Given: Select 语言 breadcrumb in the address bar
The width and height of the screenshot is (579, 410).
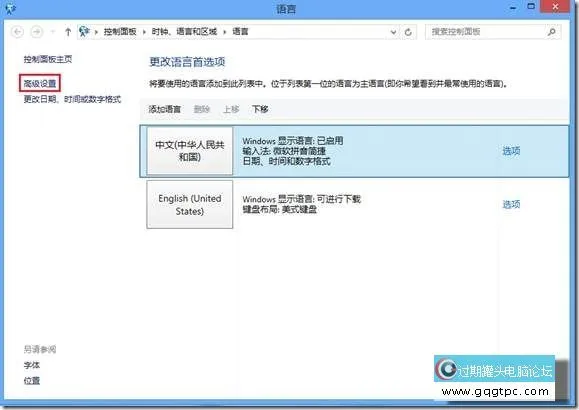Looking at the screenshot, I should (x=240, y=32).
